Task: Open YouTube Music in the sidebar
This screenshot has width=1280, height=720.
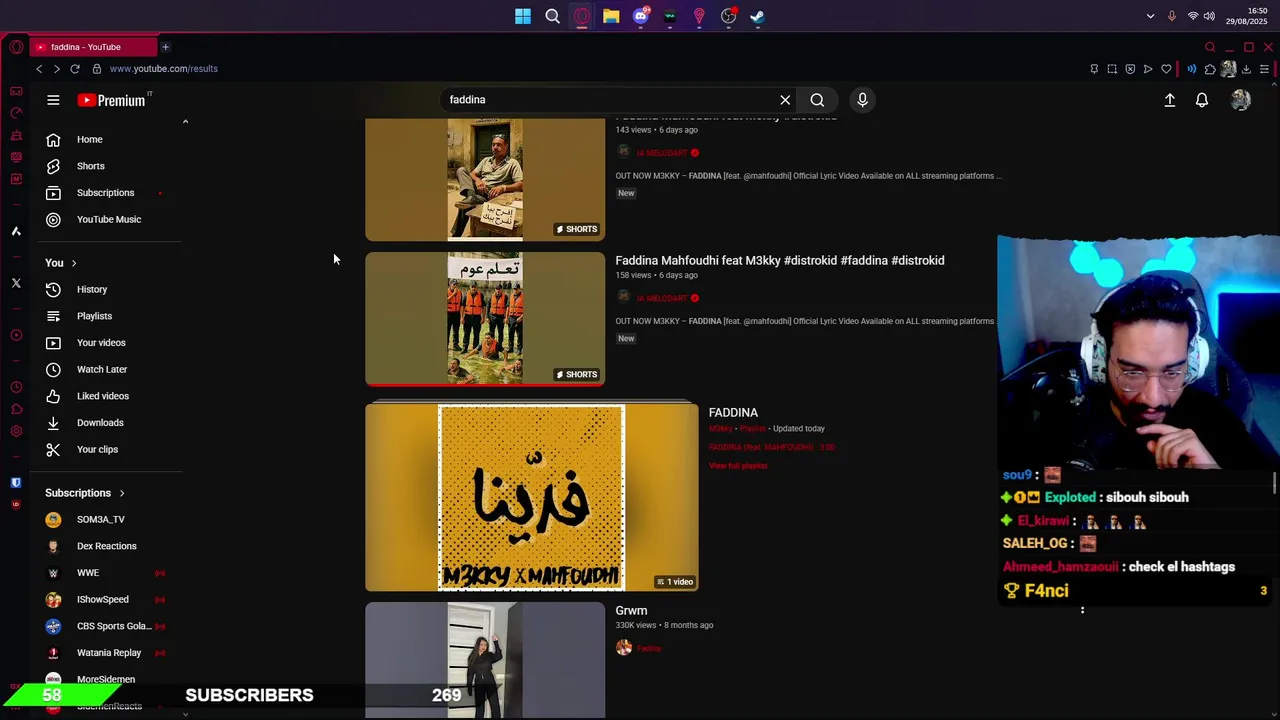Action: [x=110, y=219]
